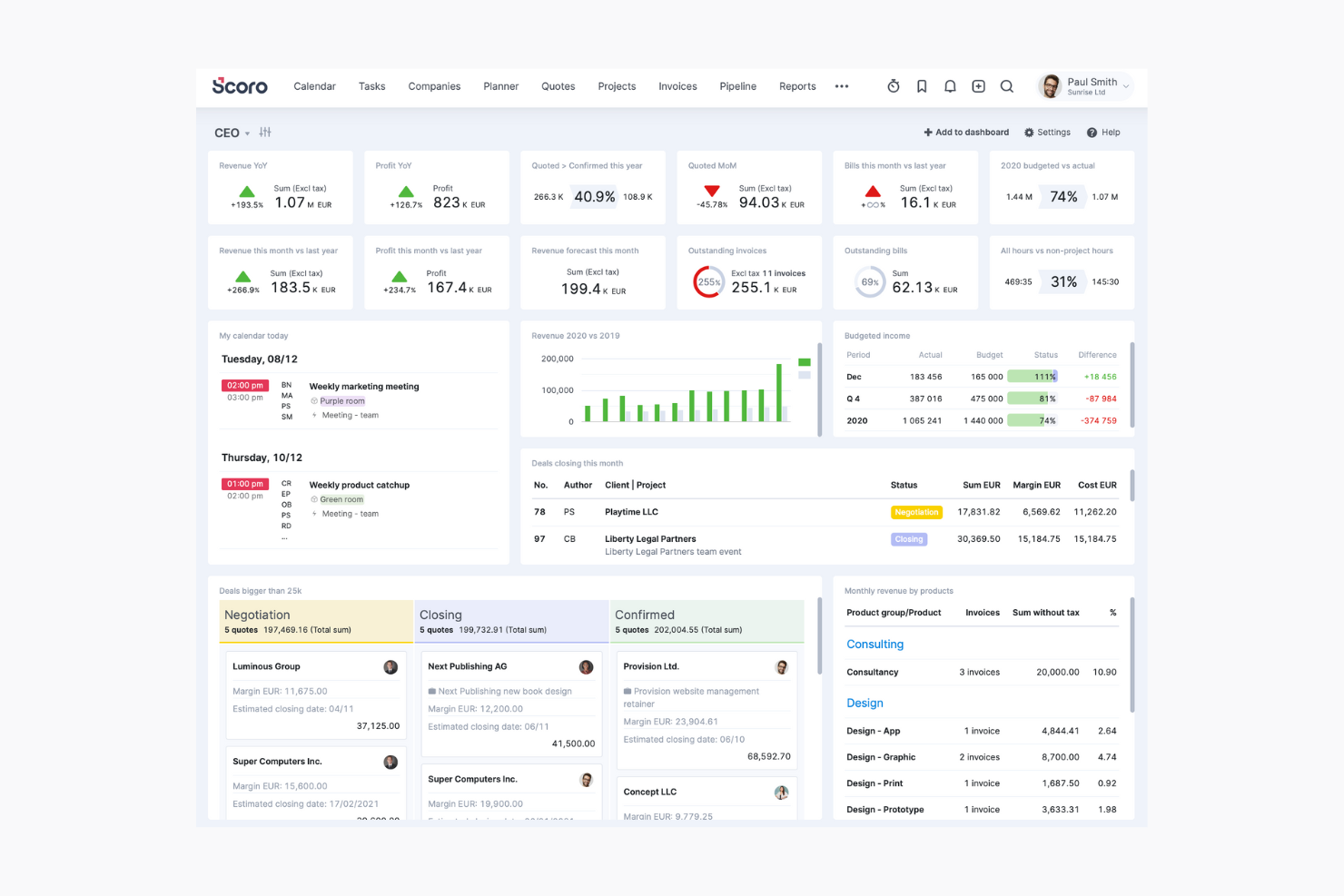Click the Settings gear icon
Screen dimensions: 1344x896
click(x=1029, y=133)
